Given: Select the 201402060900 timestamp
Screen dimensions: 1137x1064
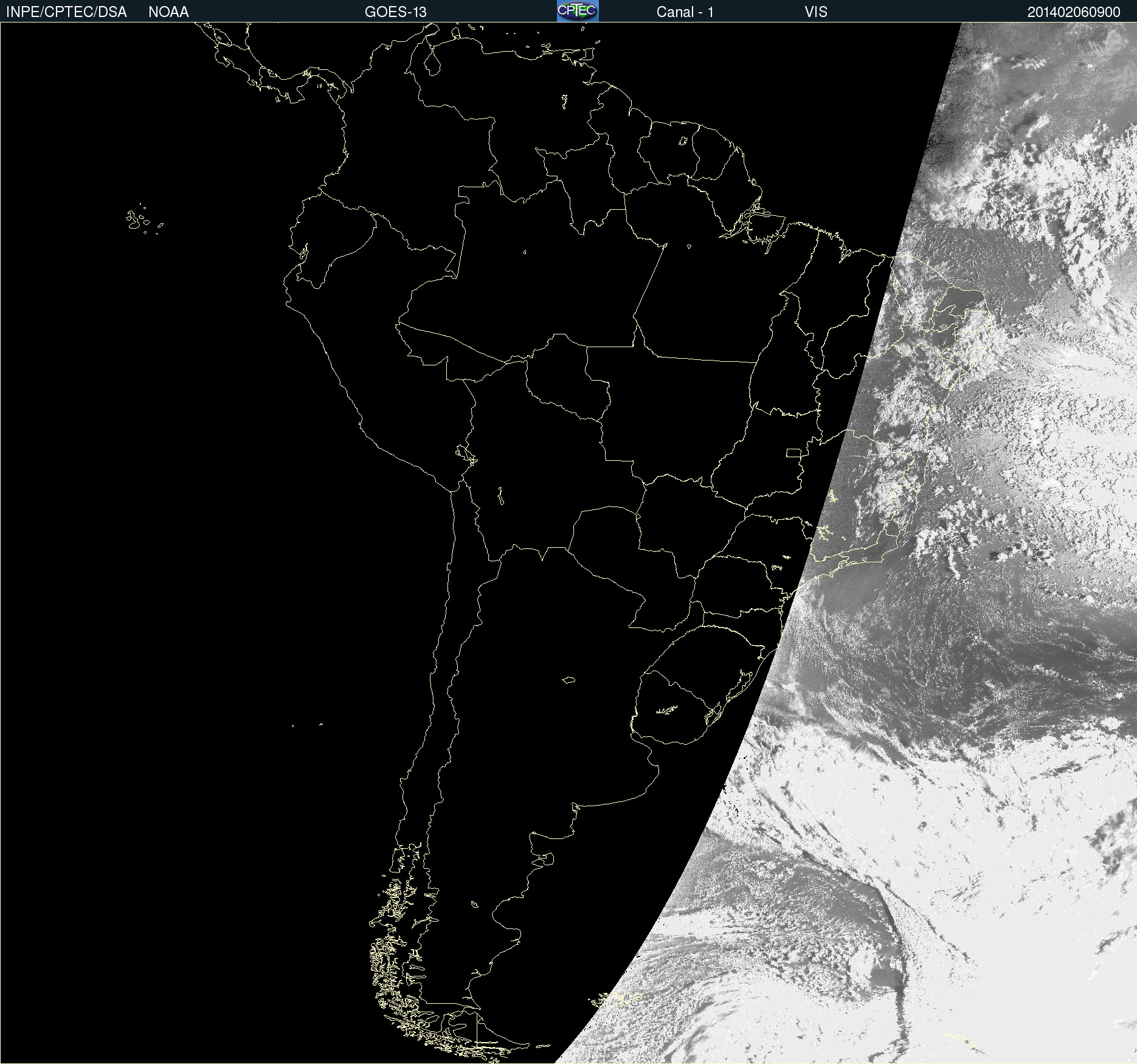Looking at the screenshot, I should click(x=1074, y=12).
